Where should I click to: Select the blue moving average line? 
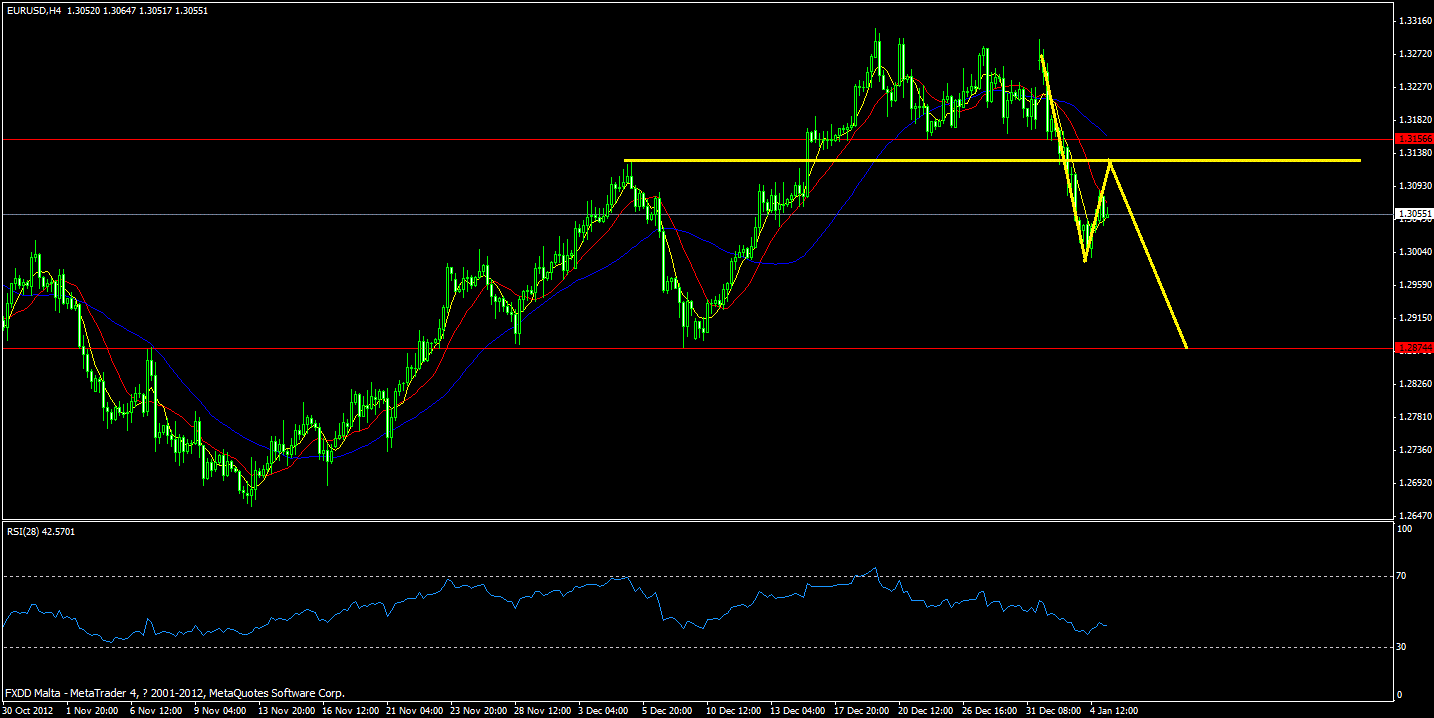[x=770, y=265]
